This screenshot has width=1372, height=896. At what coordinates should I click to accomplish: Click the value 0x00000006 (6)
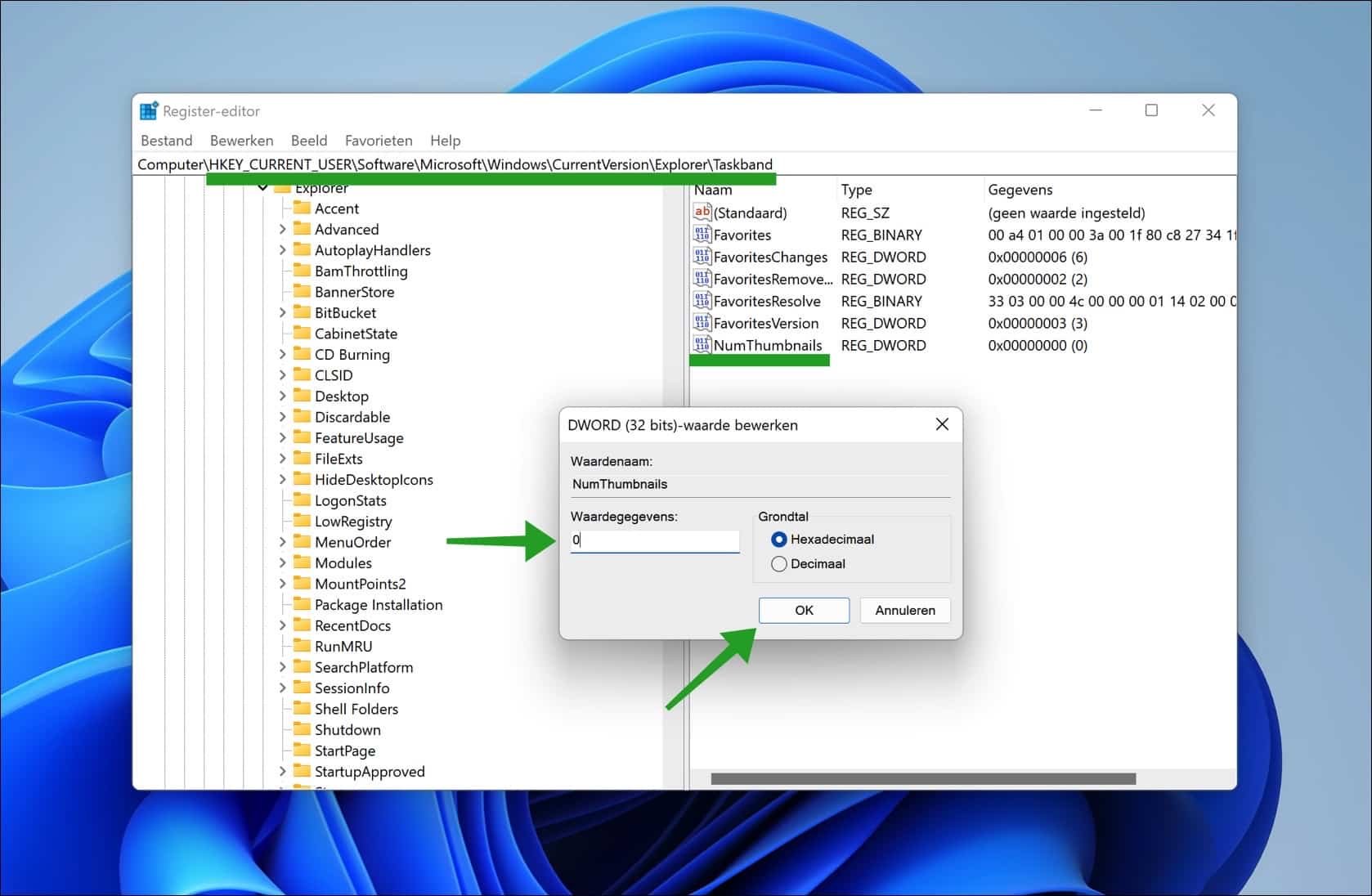click(x=1038, y=257)
